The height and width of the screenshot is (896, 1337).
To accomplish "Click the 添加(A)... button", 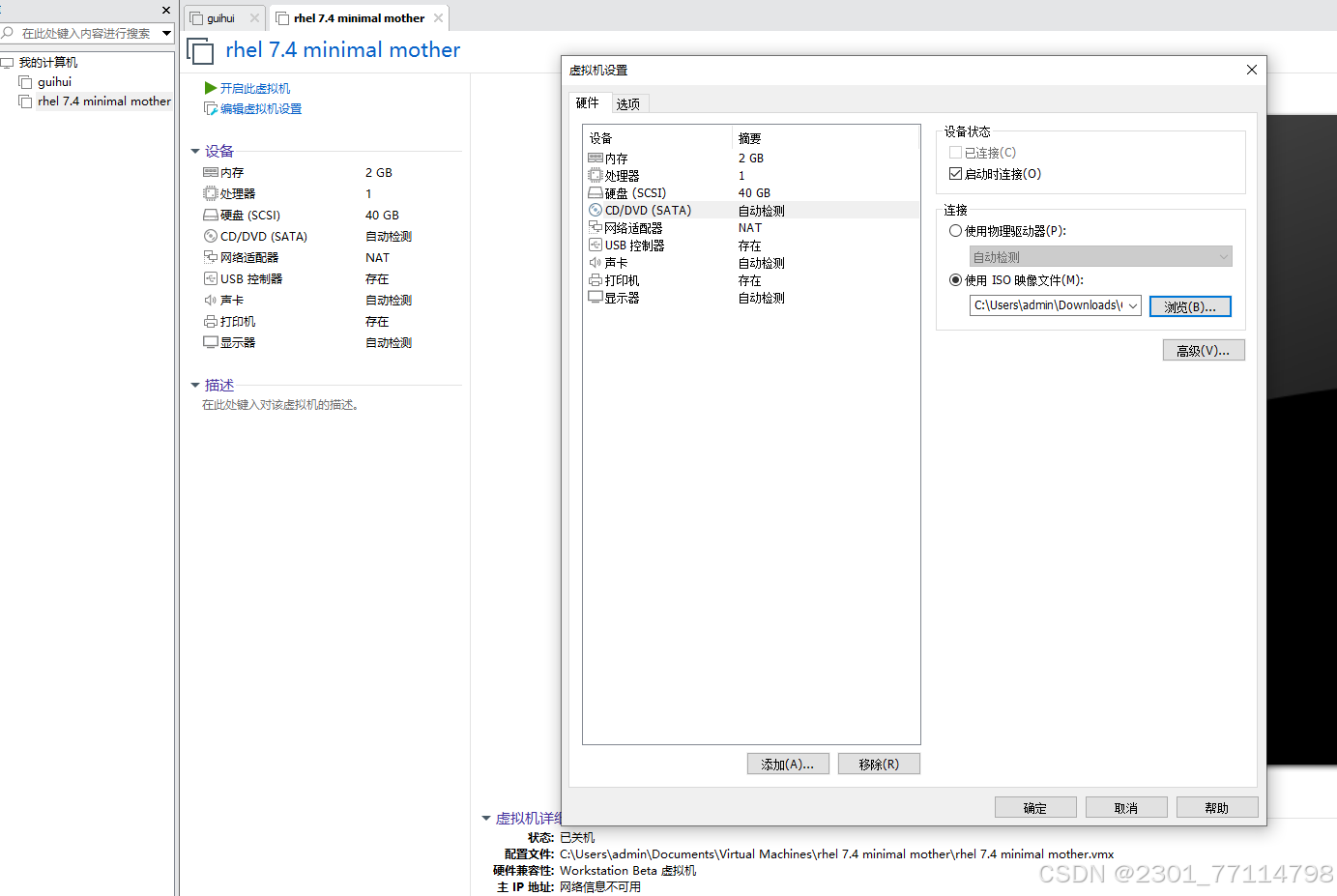I will [788, 764].
